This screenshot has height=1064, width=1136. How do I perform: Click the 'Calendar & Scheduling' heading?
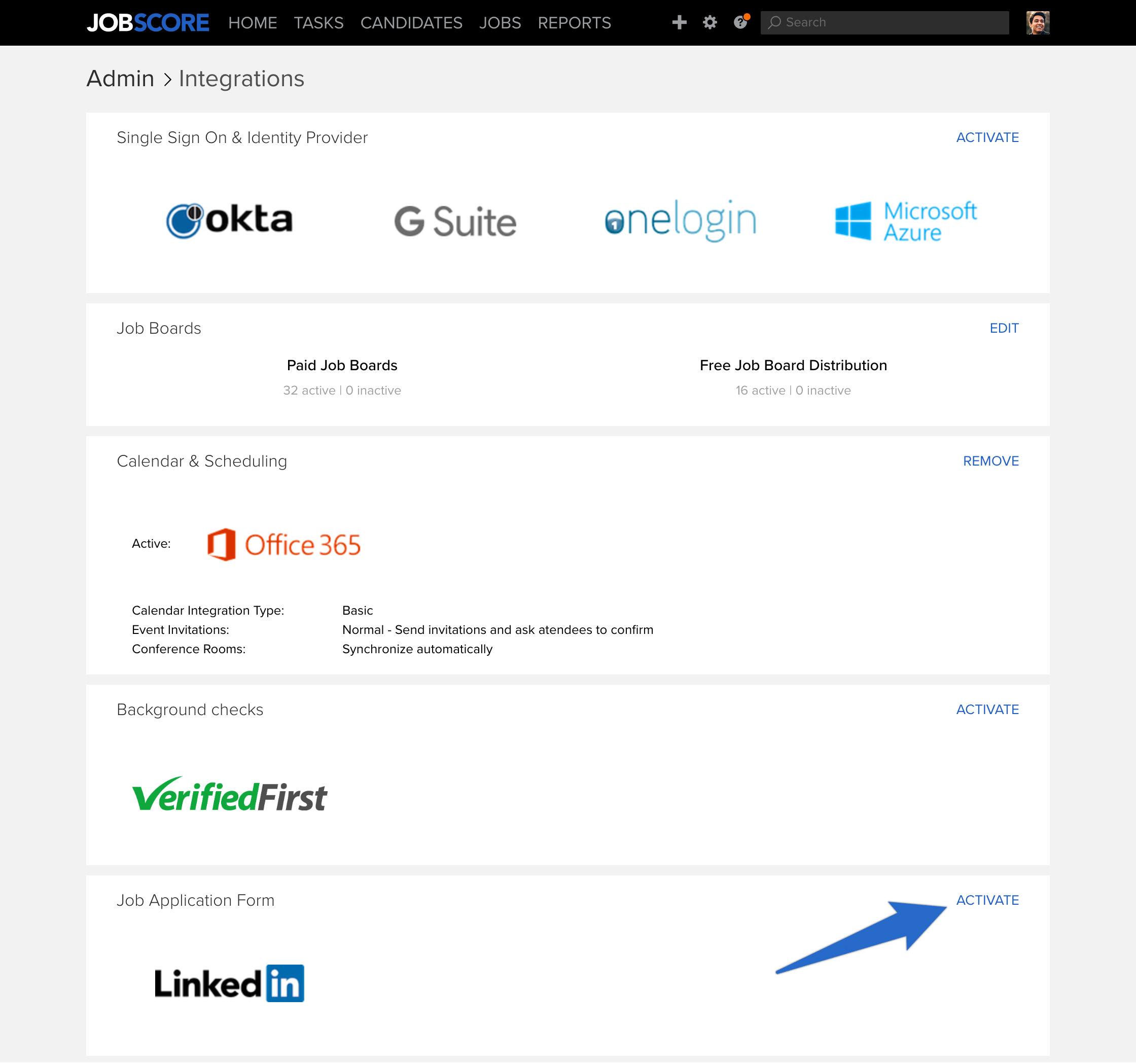202,461
